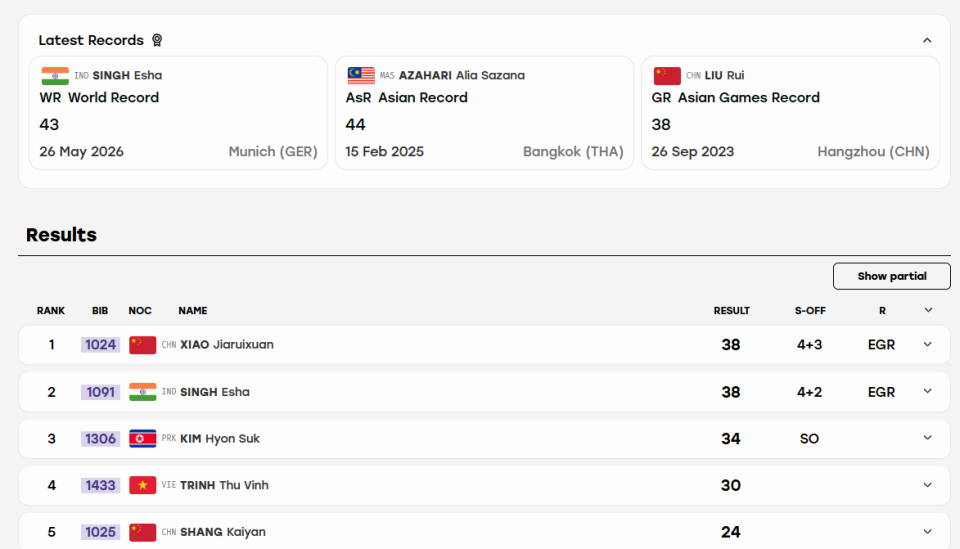Image resolution: width=960 pixels, height=549 pixels.
Task: Click the S-OFF column header
Action: (x=810, y=311)
